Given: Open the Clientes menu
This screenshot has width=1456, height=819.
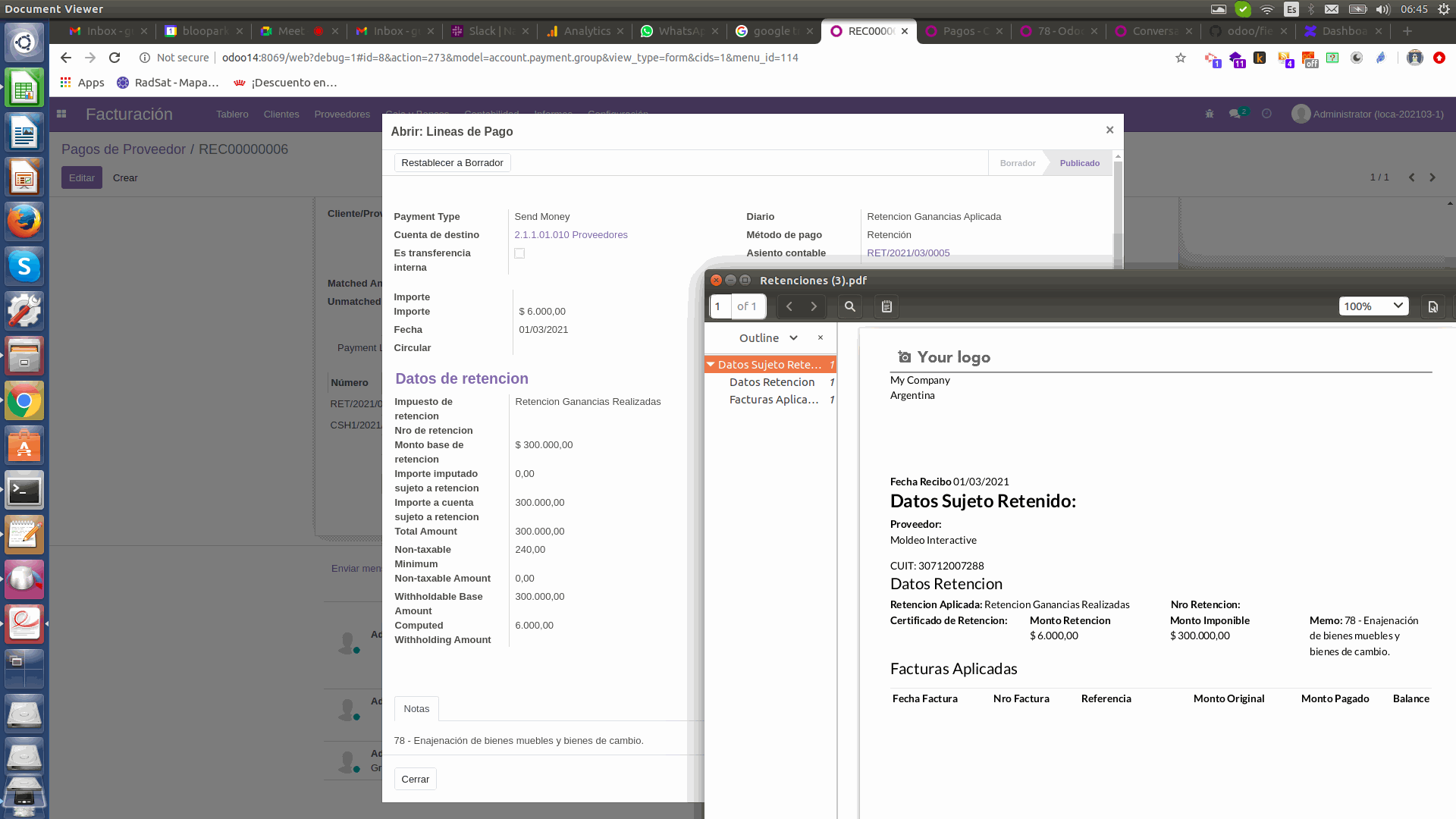Looking at the screenshot, I should pyautogui.click(x=281, y=115).
